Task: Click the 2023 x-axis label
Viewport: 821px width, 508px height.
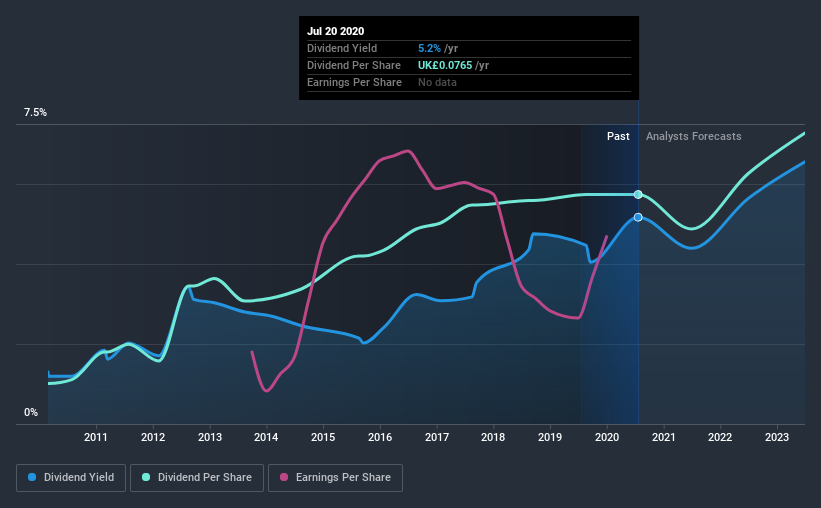Action: [x=777, y=437]
